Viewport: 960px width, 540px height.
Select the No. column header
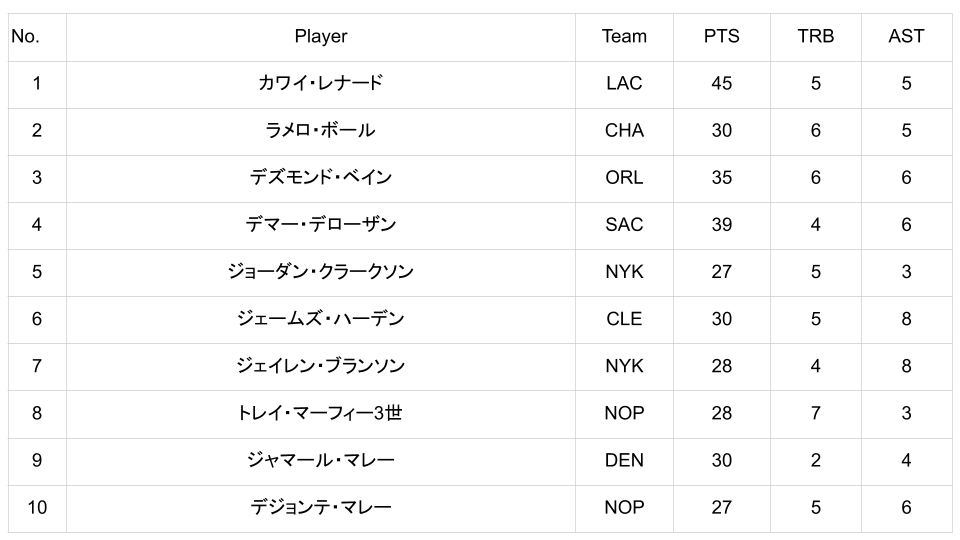[25, 37]
